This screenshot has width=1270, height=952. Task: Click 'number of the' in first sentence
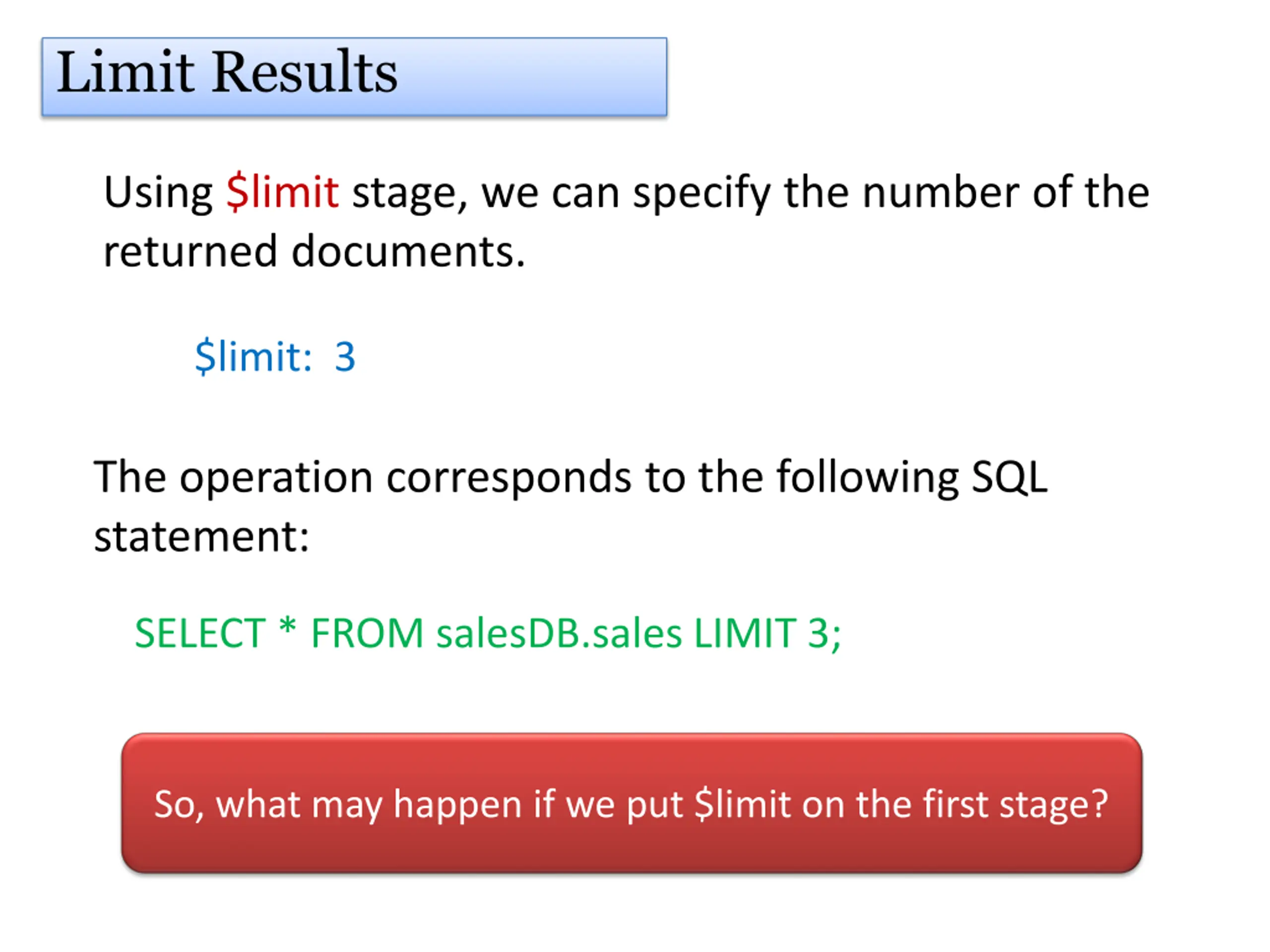[x=1006, y=192]
